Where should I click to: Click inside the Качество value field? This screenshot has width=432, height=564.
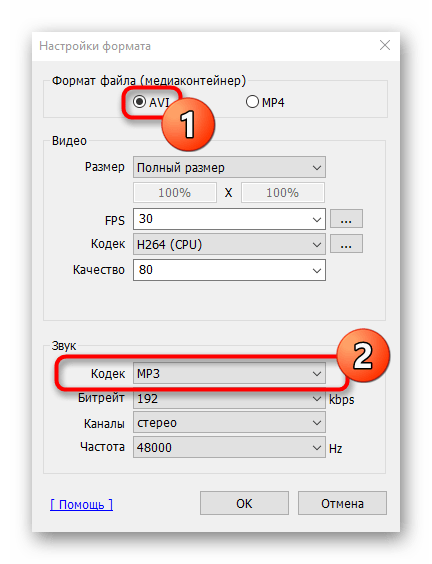tap(221, 270)
